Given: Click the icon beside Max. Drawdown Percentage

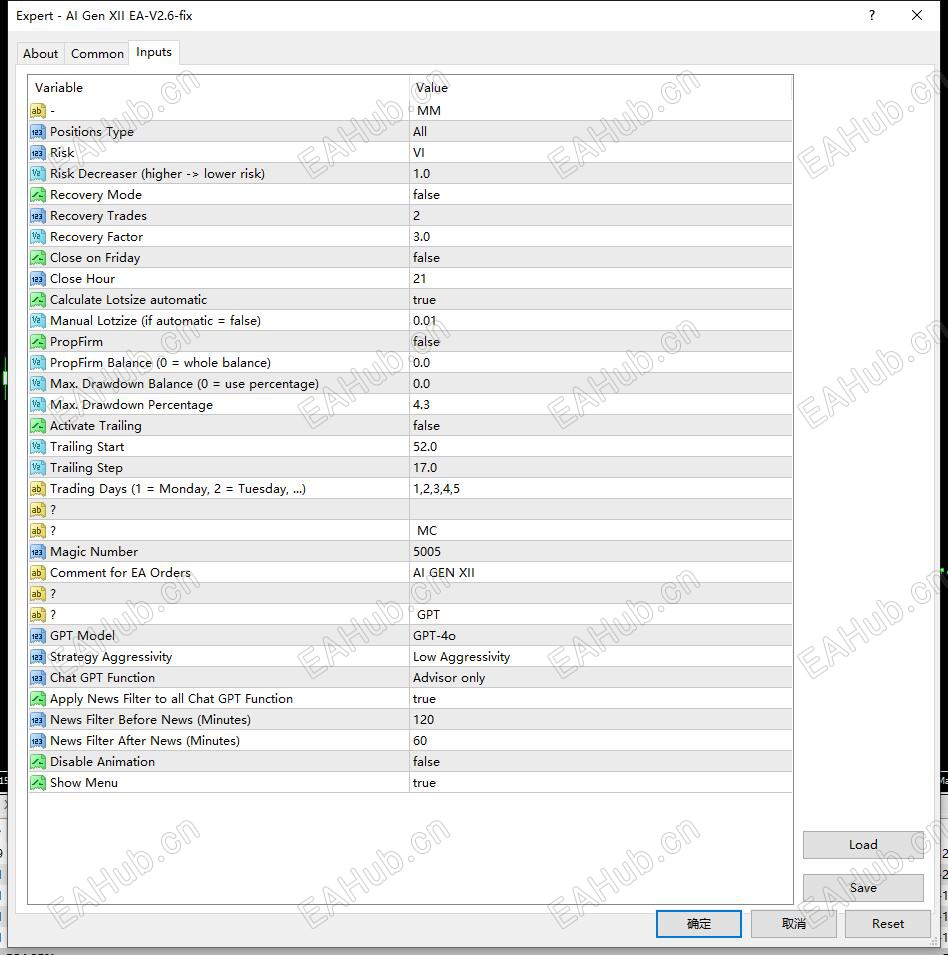Looking at the screenshot, I should coord(38,405).
